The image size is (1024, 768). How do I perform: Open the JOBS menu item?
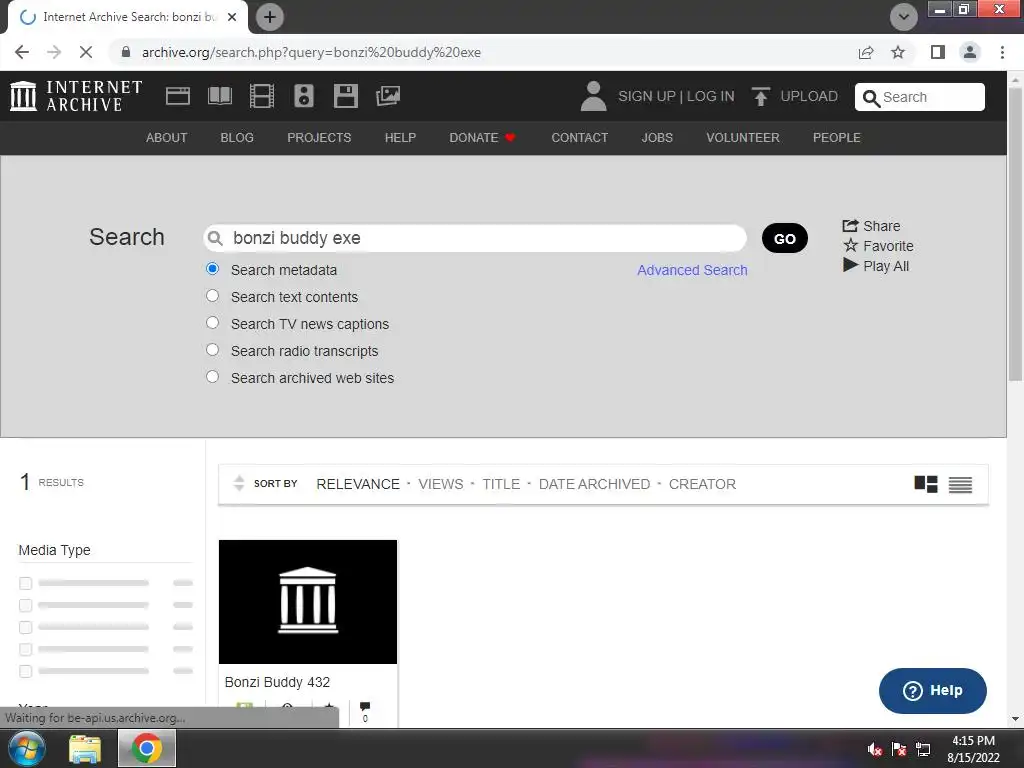[657, 138]
